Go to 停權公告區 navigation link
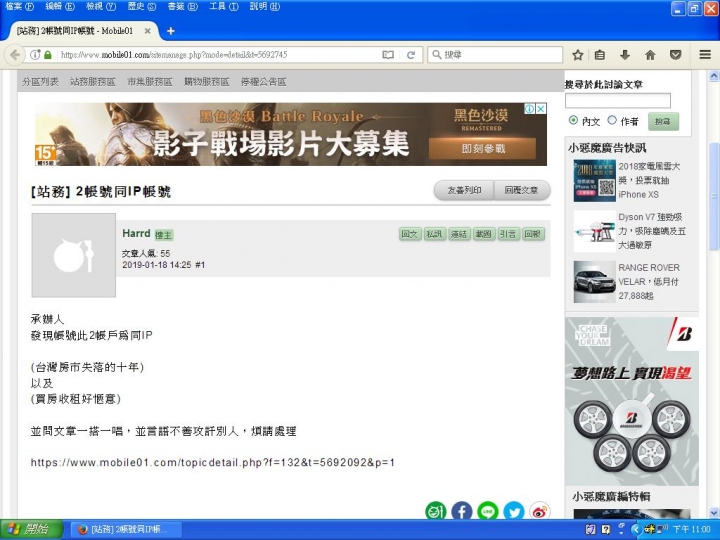Viewport: 720px width, 540px height. [x=264, y=82]
